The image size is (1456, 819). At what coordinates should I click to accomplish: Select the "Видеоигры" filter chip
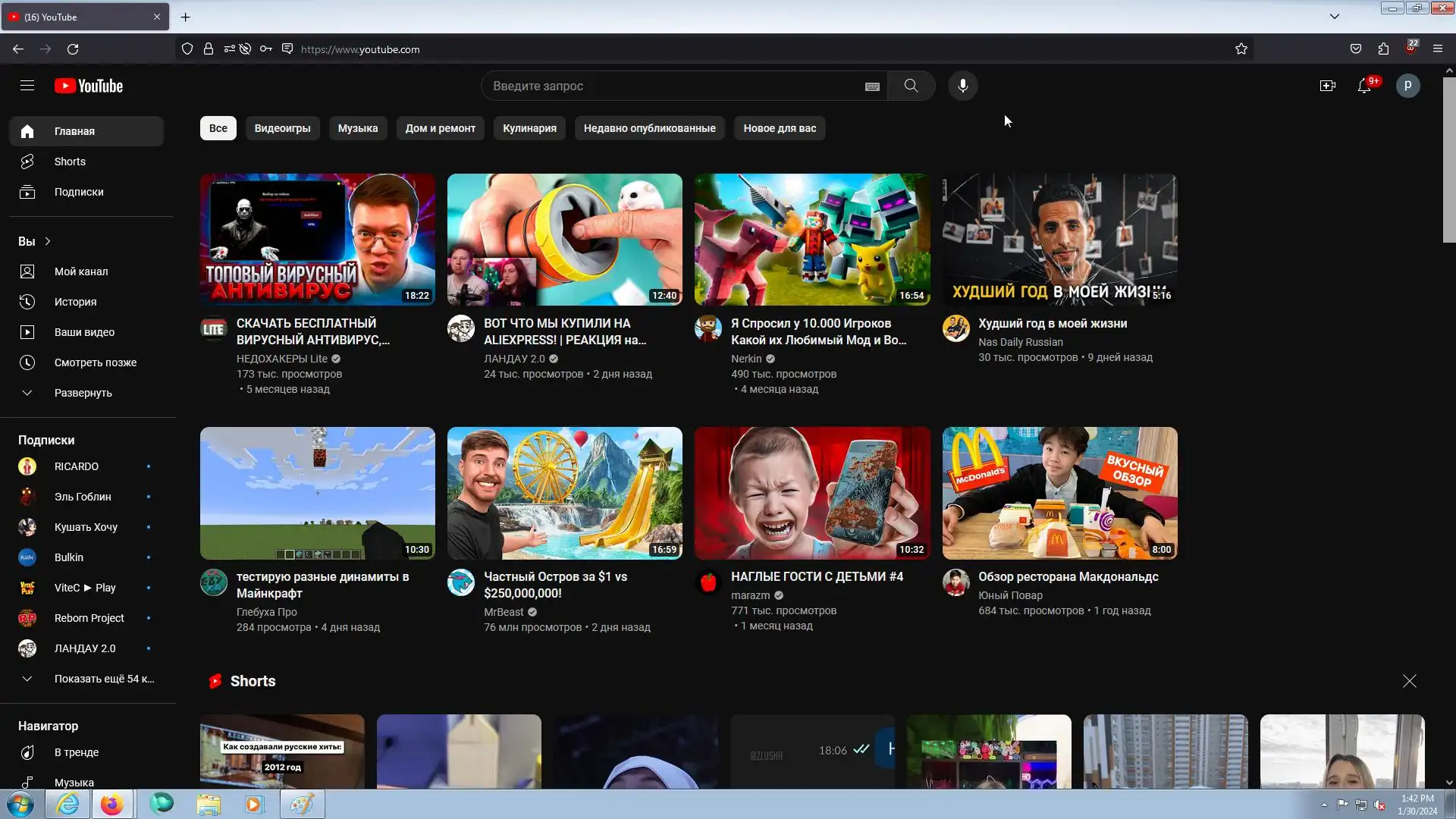282,128
